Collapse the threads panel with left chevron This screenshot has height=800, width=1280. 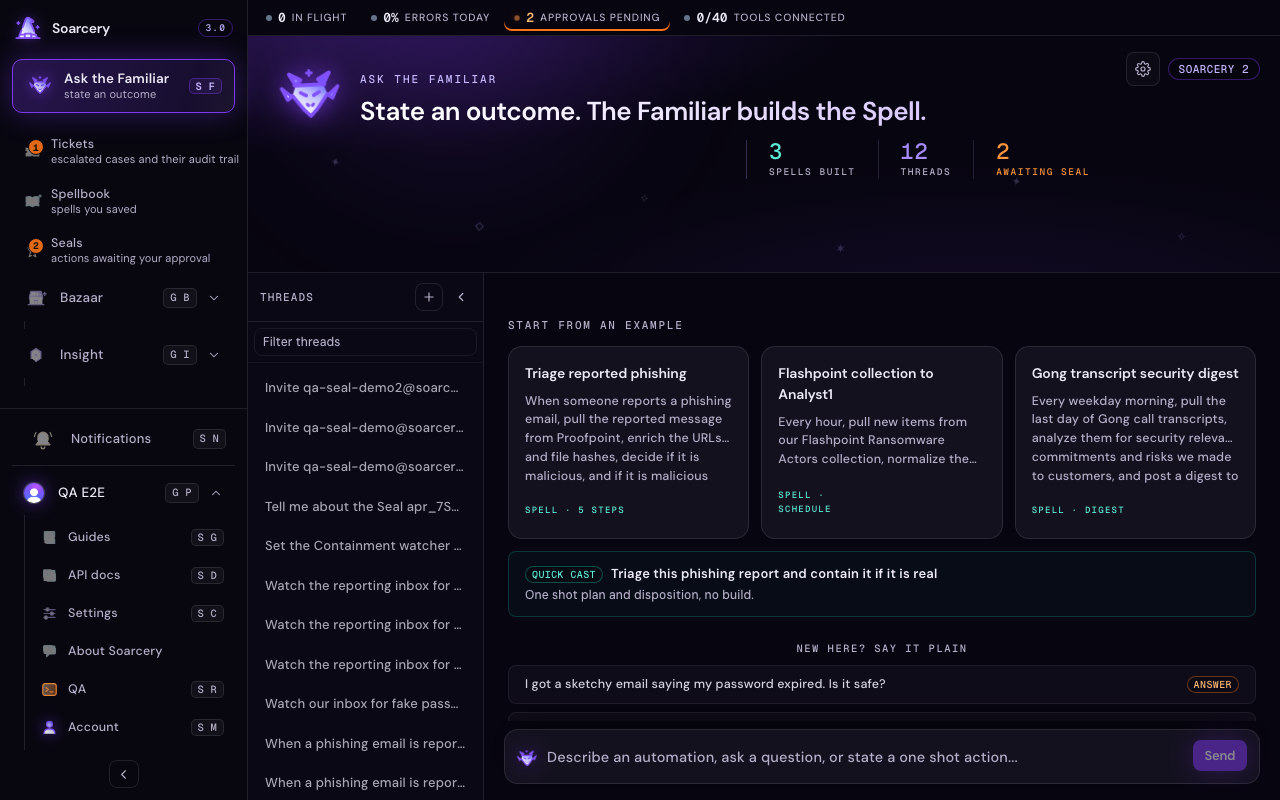(x=461, y=297)
